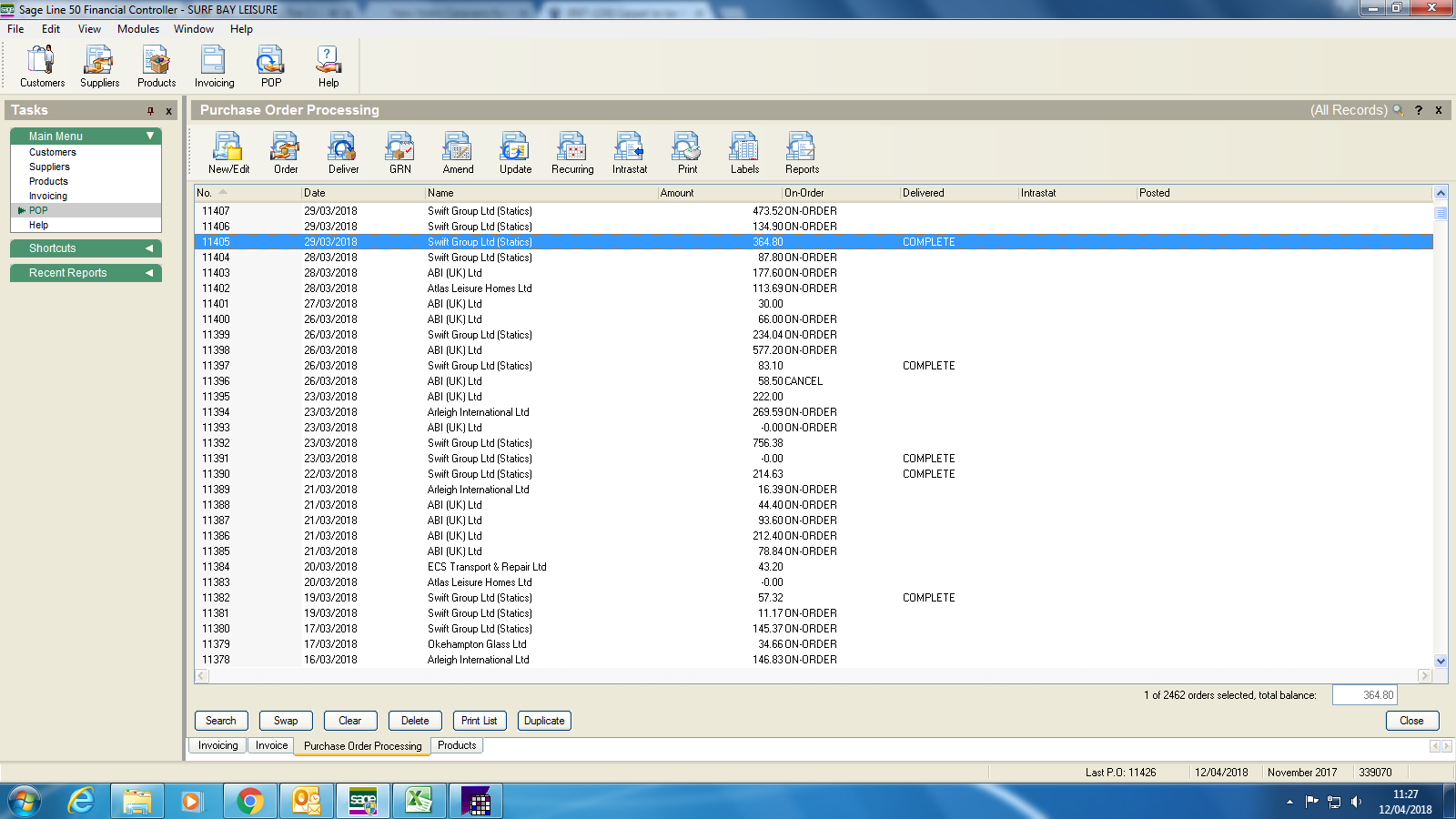This screenshot has width=1456, height=819.
Task: Open the Intrastat tool
Action: tap(630, 152)
